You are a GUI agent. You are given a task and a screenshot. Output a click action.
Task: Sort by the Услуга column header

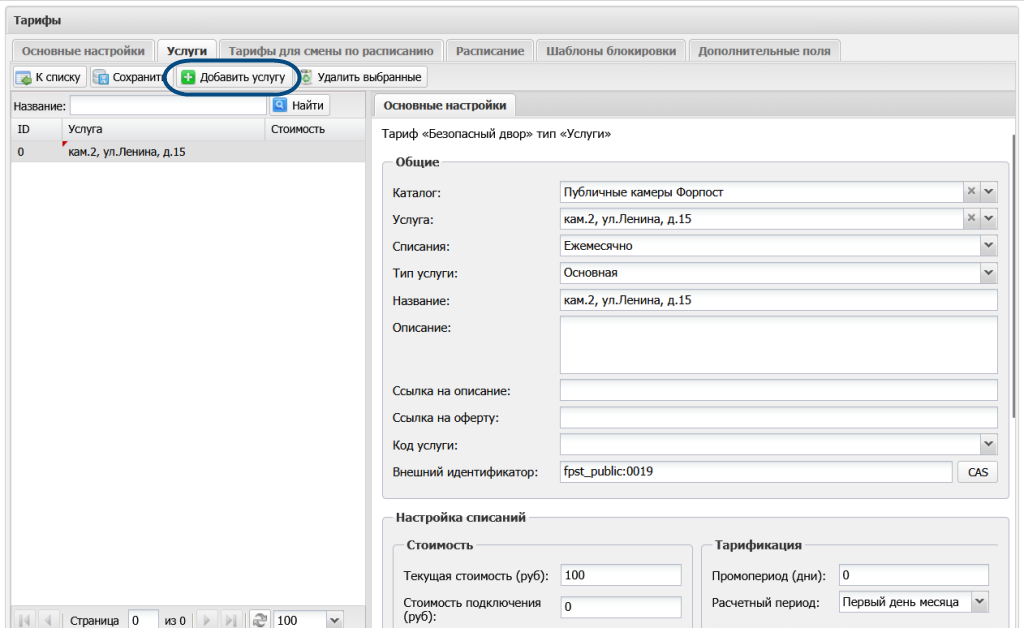pyautogui.click(x=163, y=129)
